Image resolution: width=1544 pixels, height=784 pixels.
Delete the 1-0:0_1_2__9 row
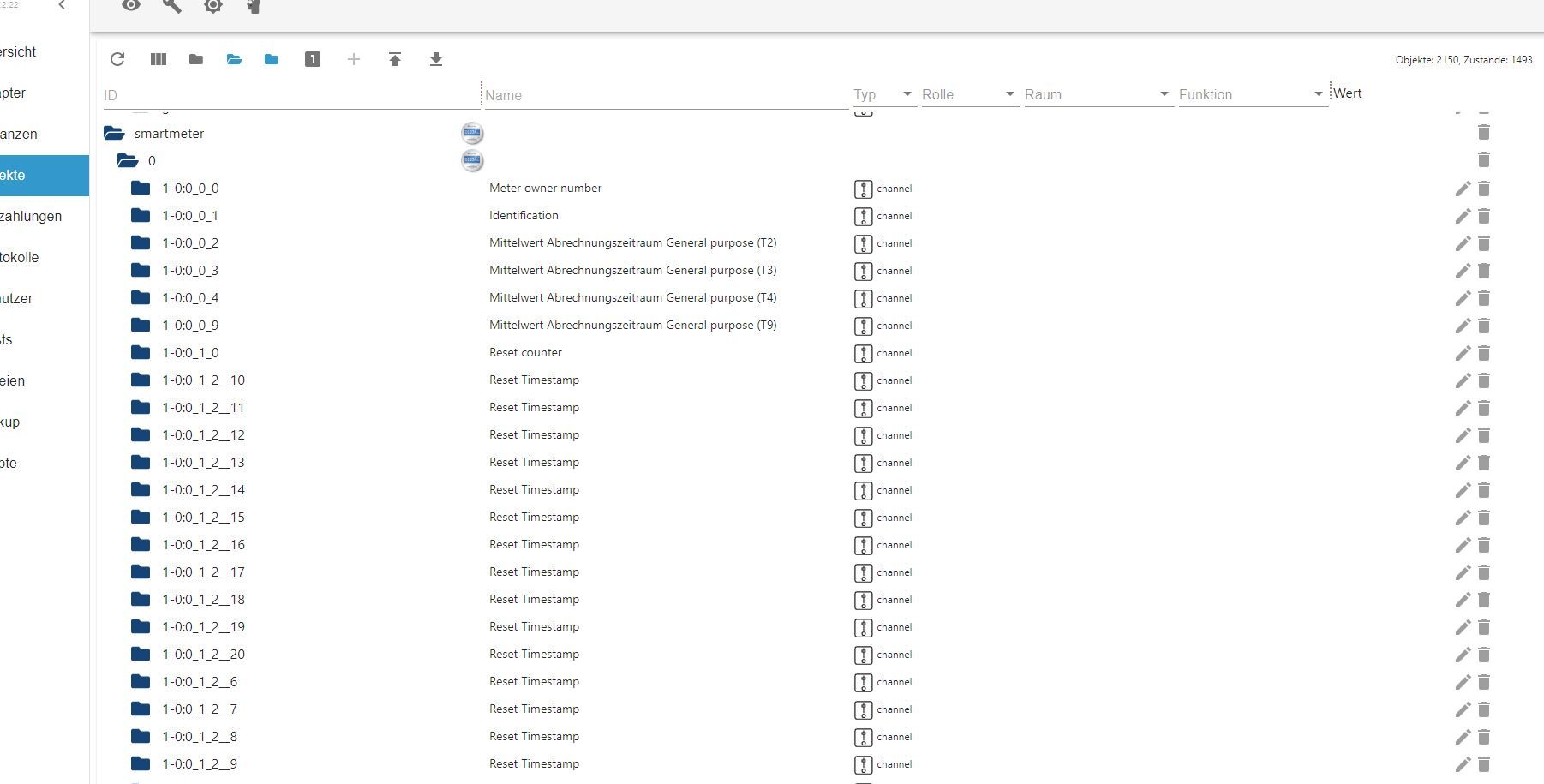(1484, 764)
